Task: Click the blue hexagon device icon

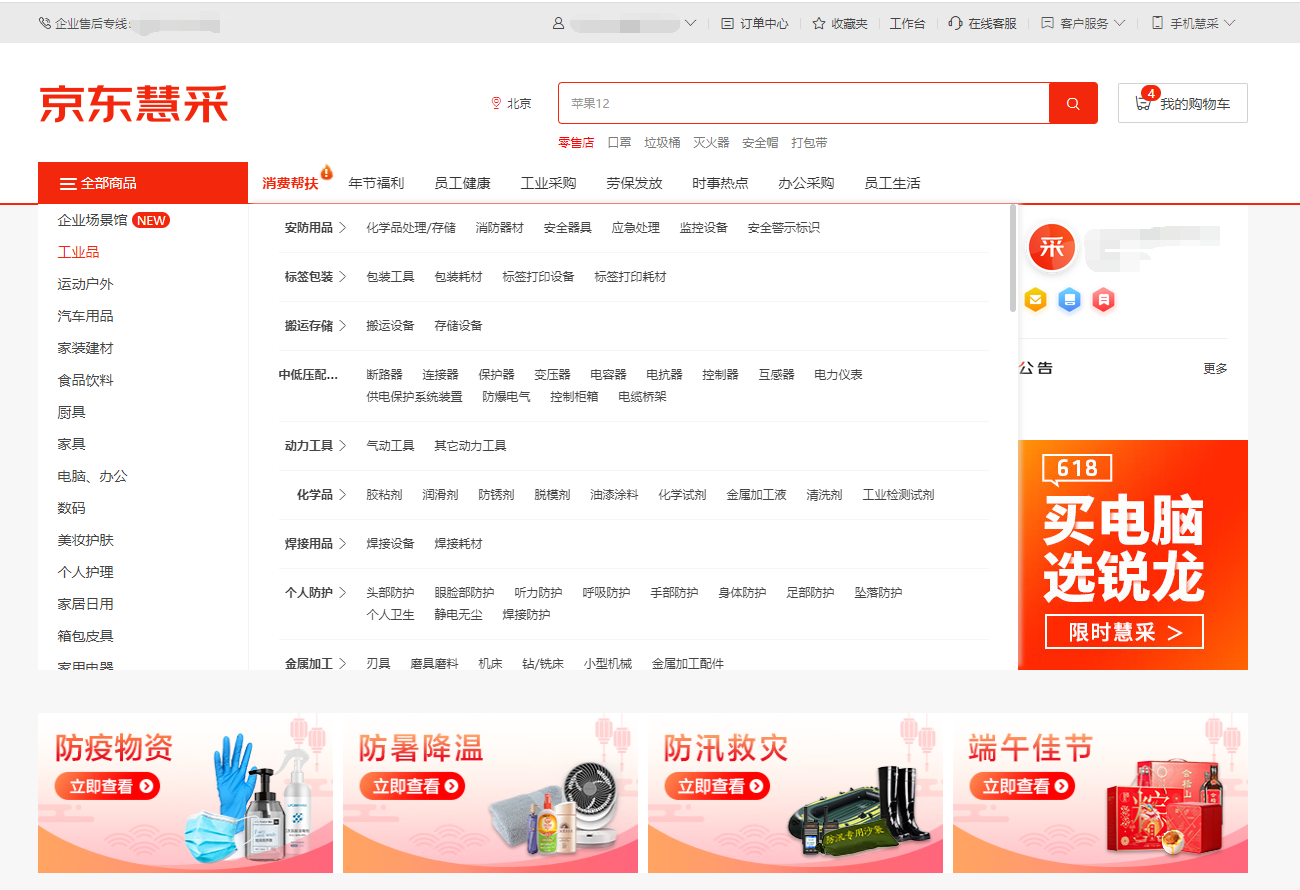Action: tap(1069, 300)
